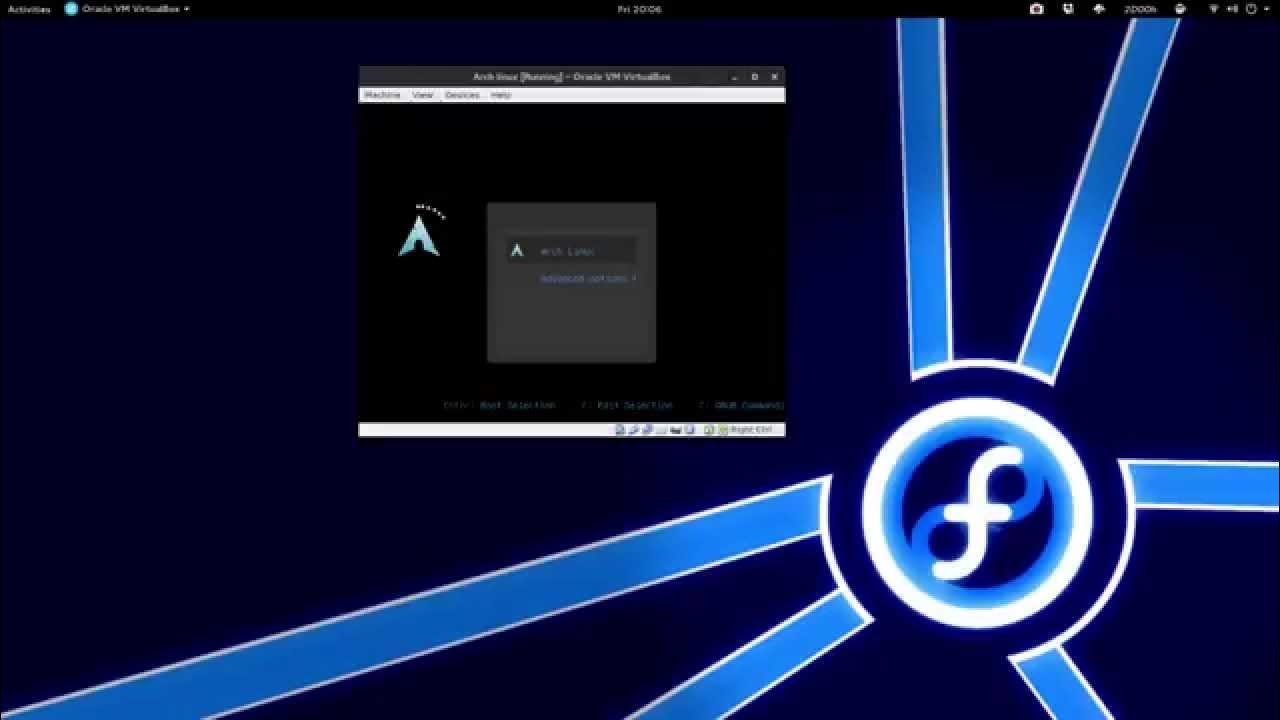
Task: Open the system menu power icon
Action: pos(1251,9)
